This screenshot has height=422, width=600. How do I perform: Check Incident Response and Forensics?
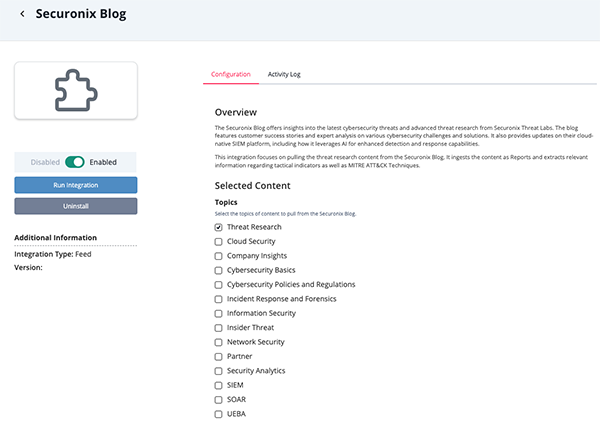click(x=219, y=299)
